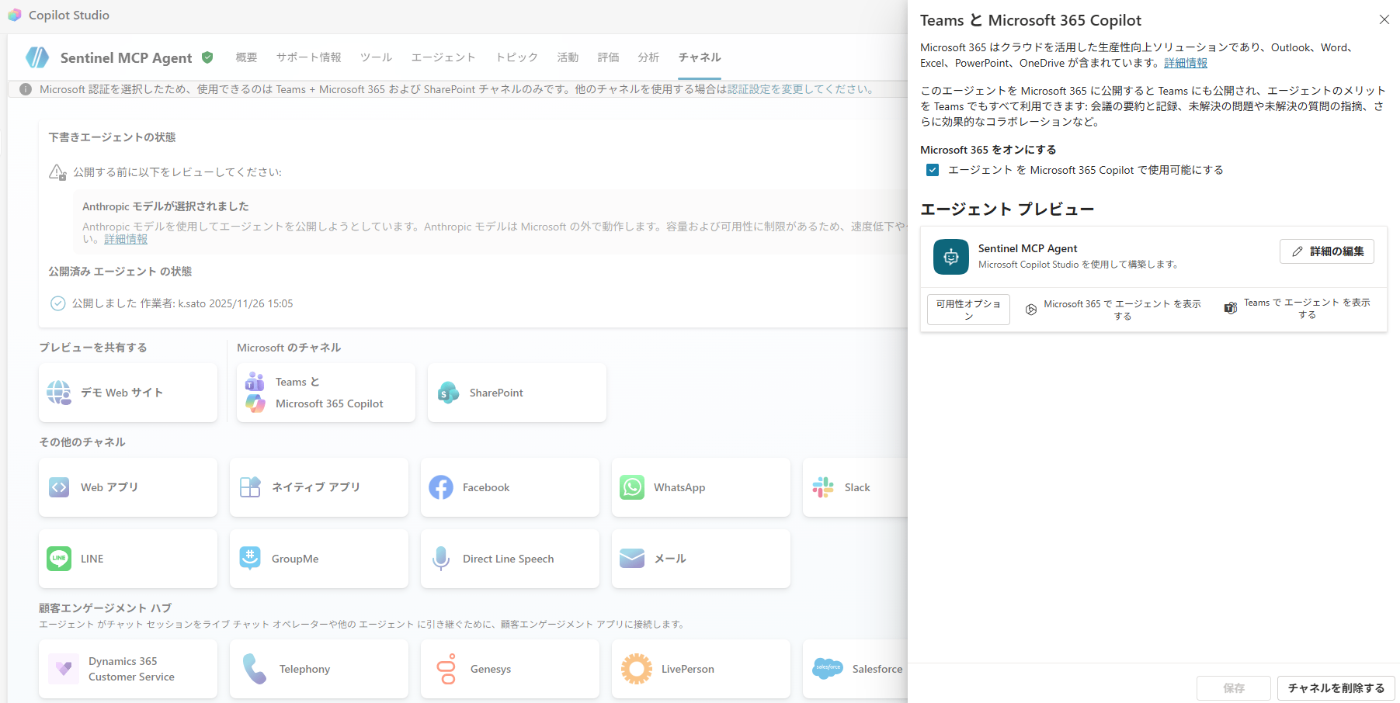Viewport: 1400px width, 703px height.
Task: Switch to the ツール tab
Action: click(376, 57)
